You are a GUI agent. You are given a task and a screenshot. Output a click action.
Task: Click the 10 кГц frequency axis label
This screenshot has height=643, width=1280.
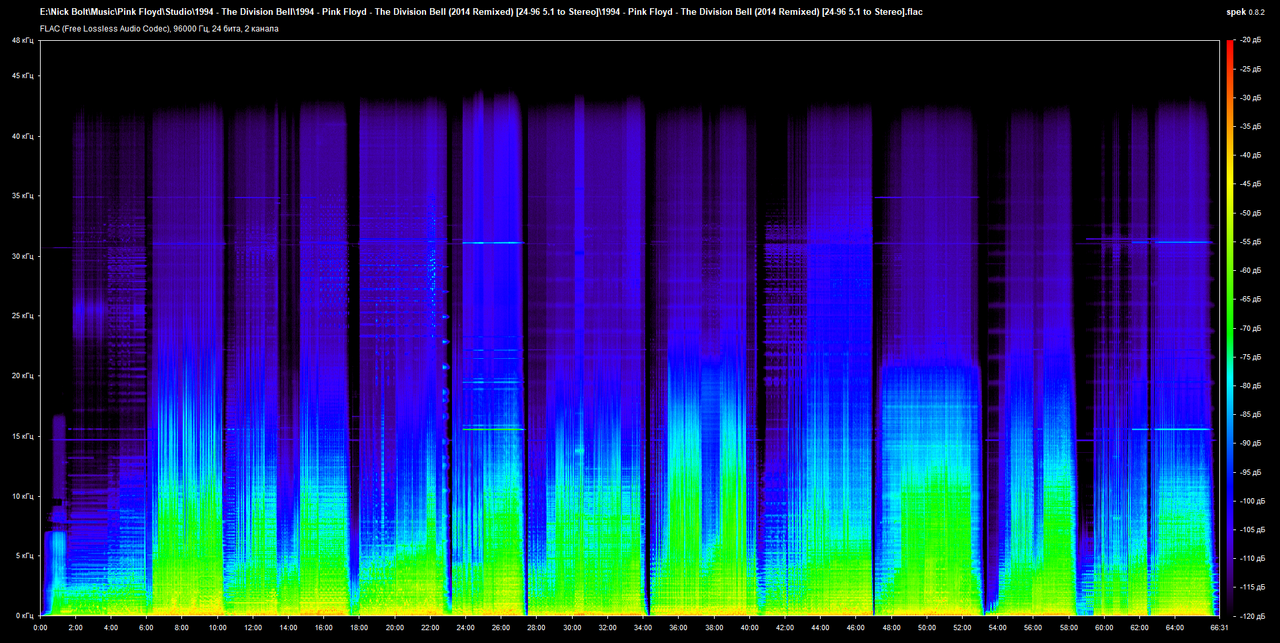coord(22,496)
